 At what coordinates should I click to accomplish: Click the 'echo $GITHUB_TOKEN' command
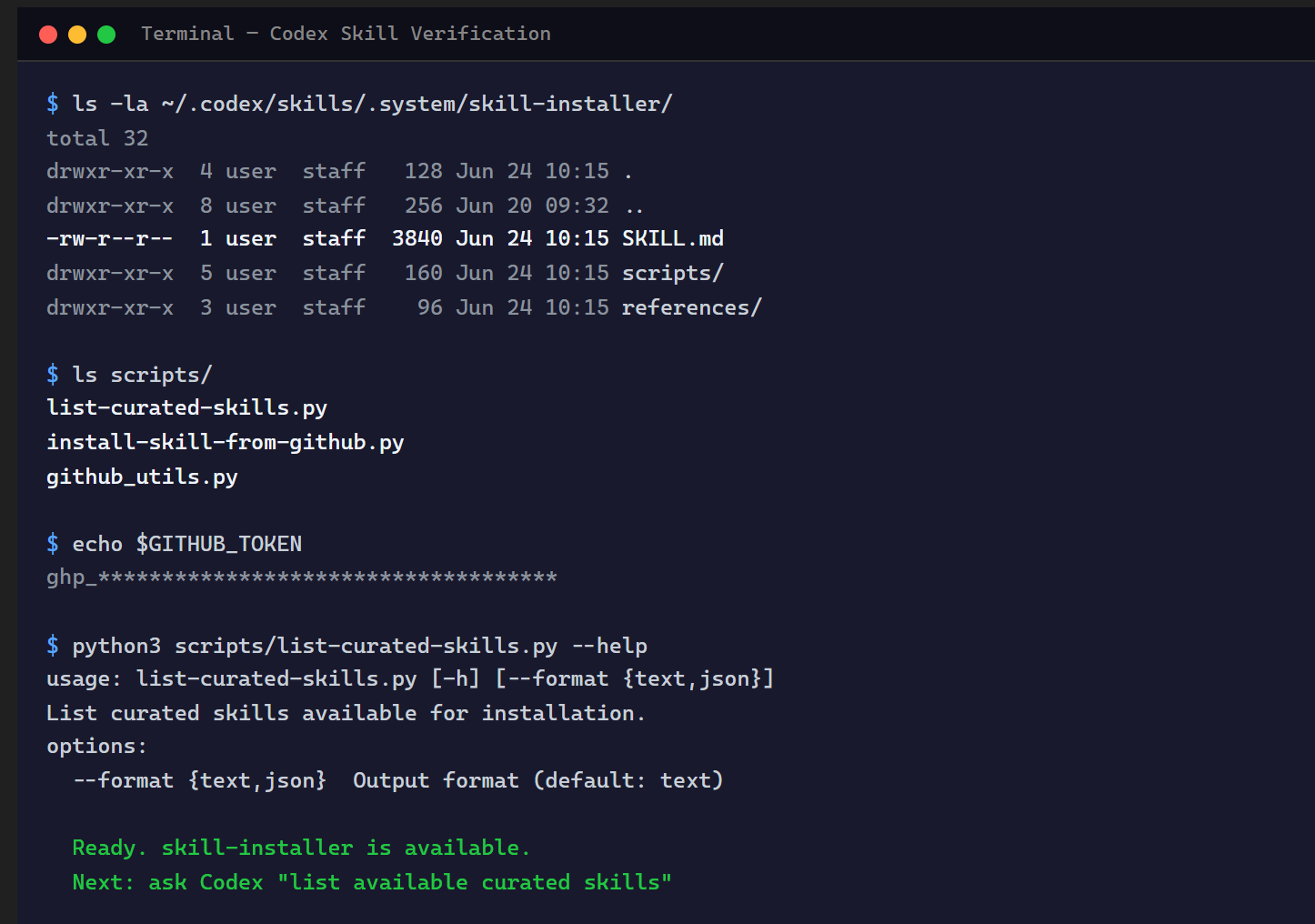tap(186, 544)
